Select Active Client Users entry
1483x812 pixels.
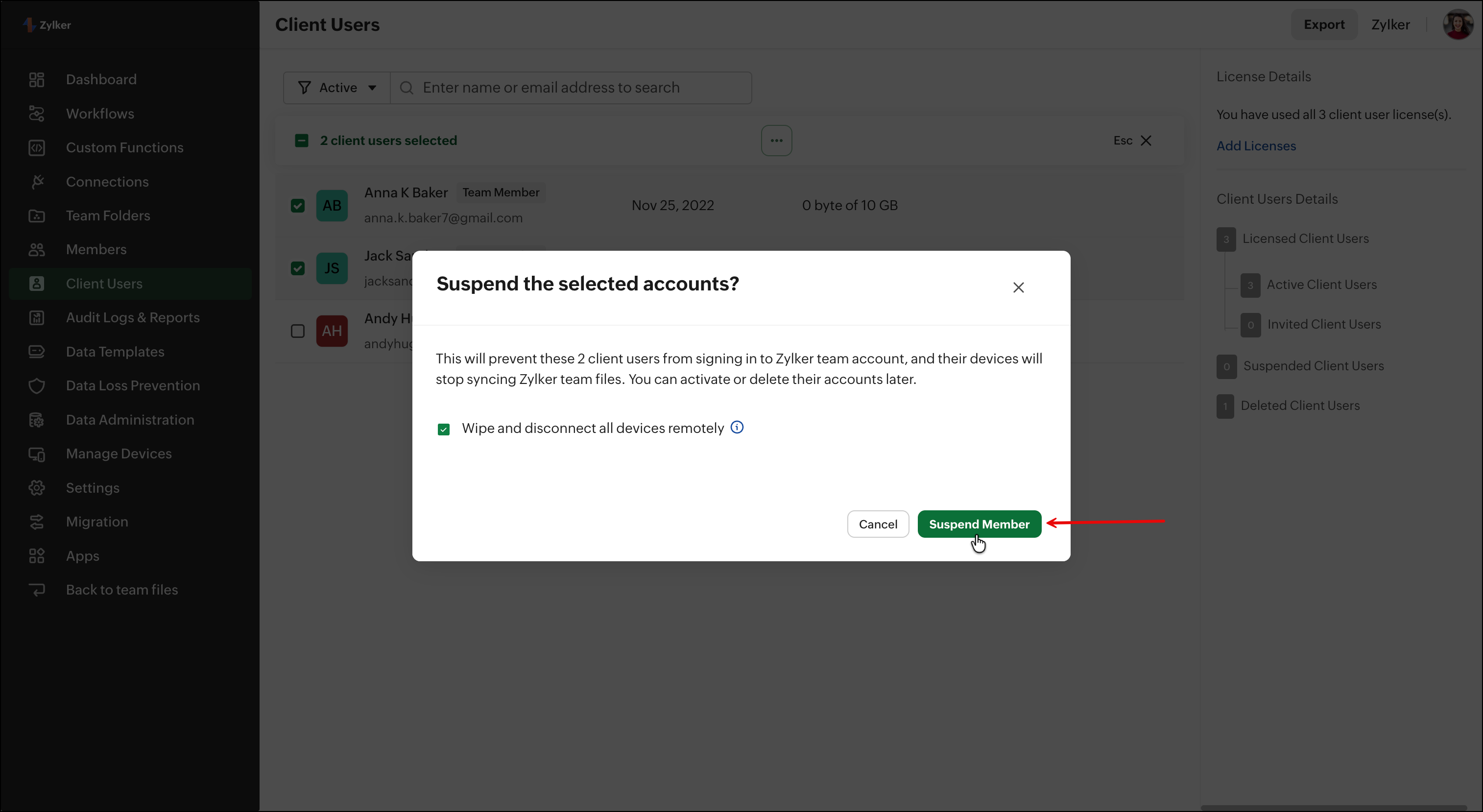(x=1322, y=285)
